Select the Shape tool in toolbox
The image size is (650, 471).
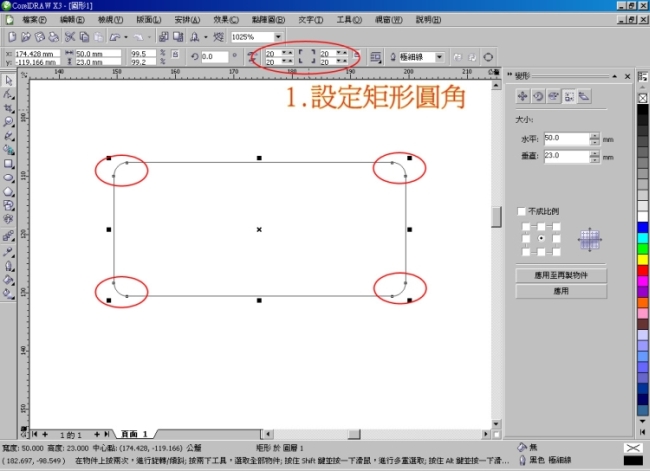pyautogui.click(x=8, y=95)
